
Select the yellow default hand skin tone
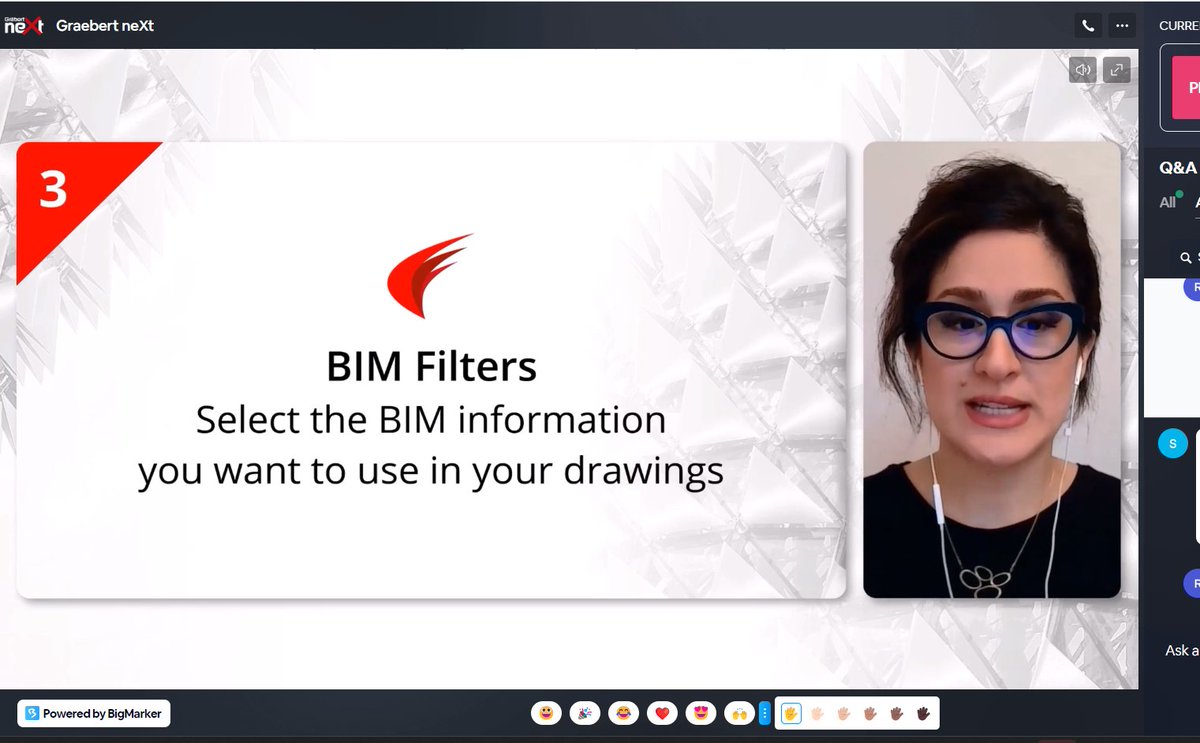tap(790, 713)
